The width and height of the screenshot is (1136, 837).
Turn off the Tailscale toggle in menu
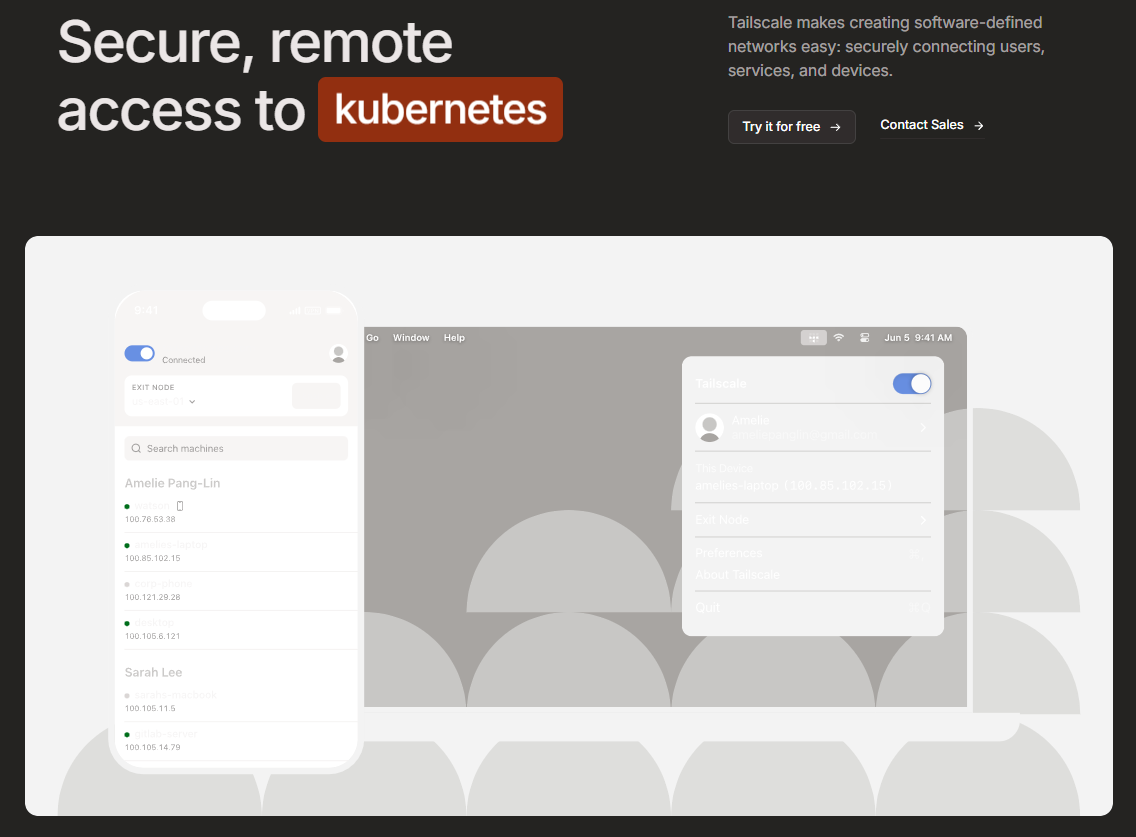pos(911,384)
